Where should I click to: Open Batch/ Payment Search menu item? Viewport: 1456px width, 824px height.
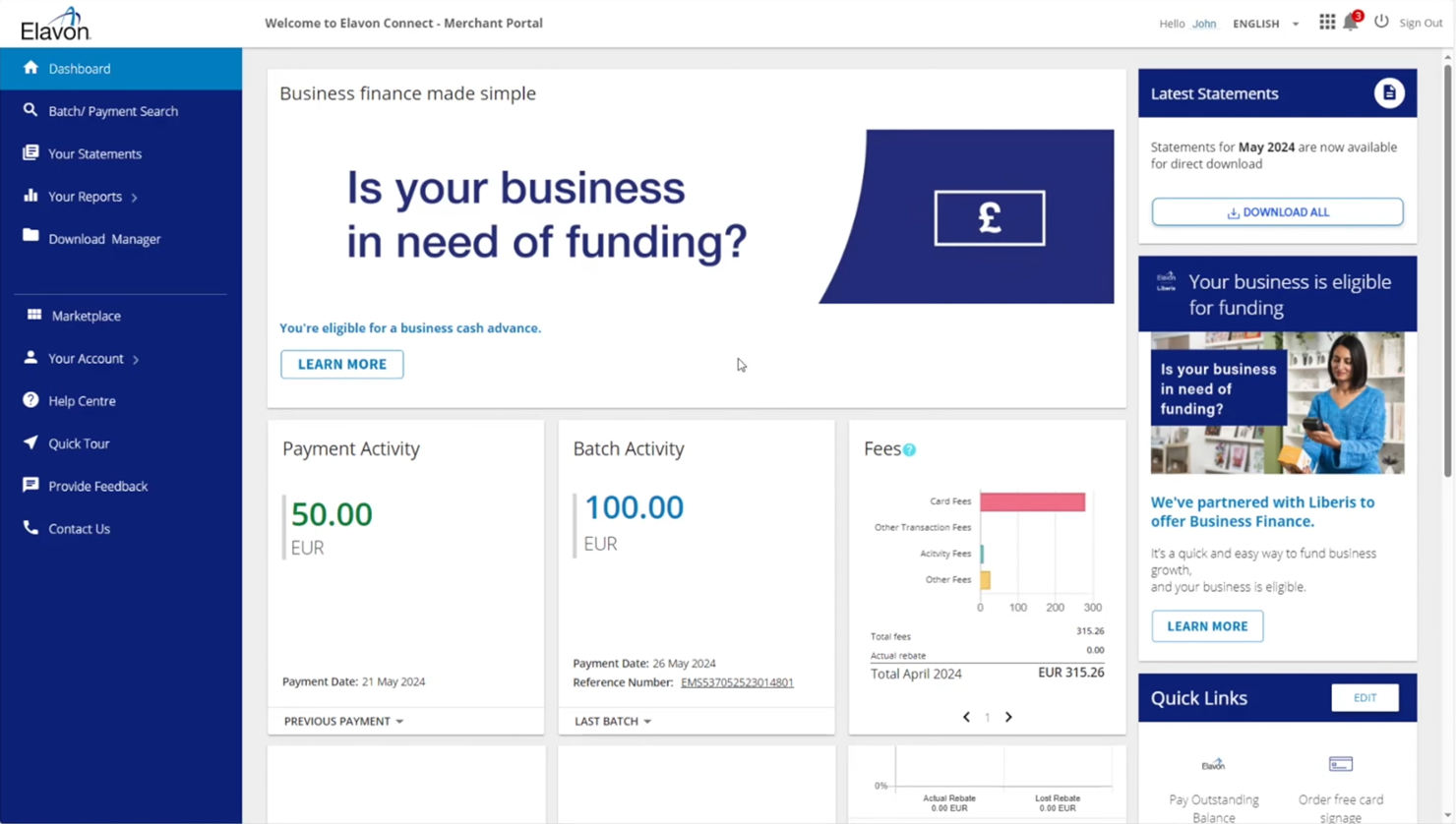pyautogui.click(x=121, y=111)
